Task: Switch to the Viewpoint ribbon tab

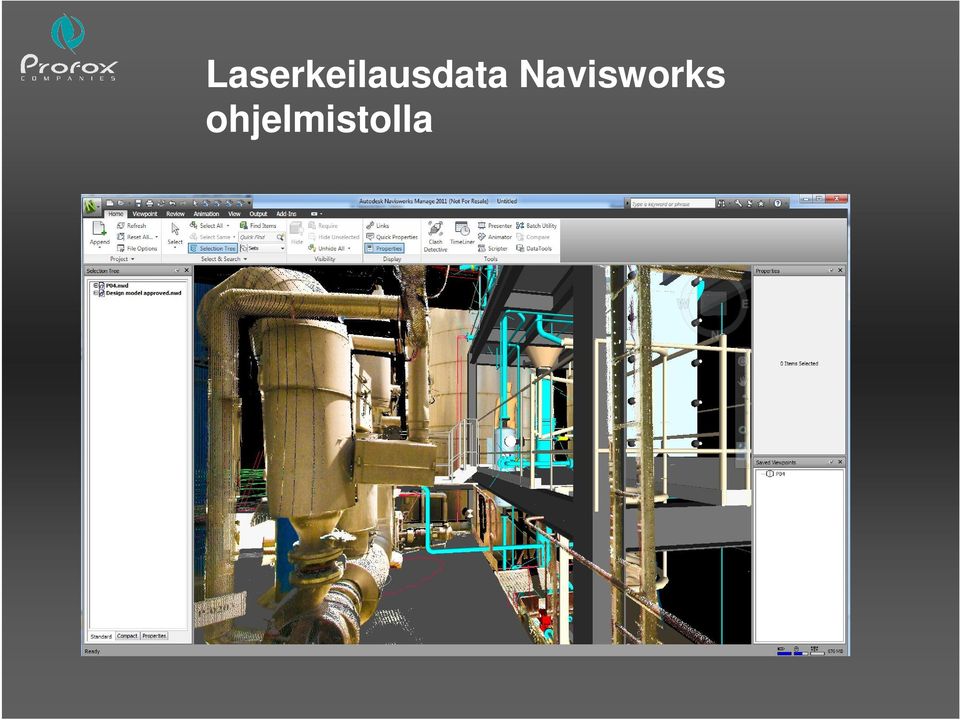Action: (145, 214)
